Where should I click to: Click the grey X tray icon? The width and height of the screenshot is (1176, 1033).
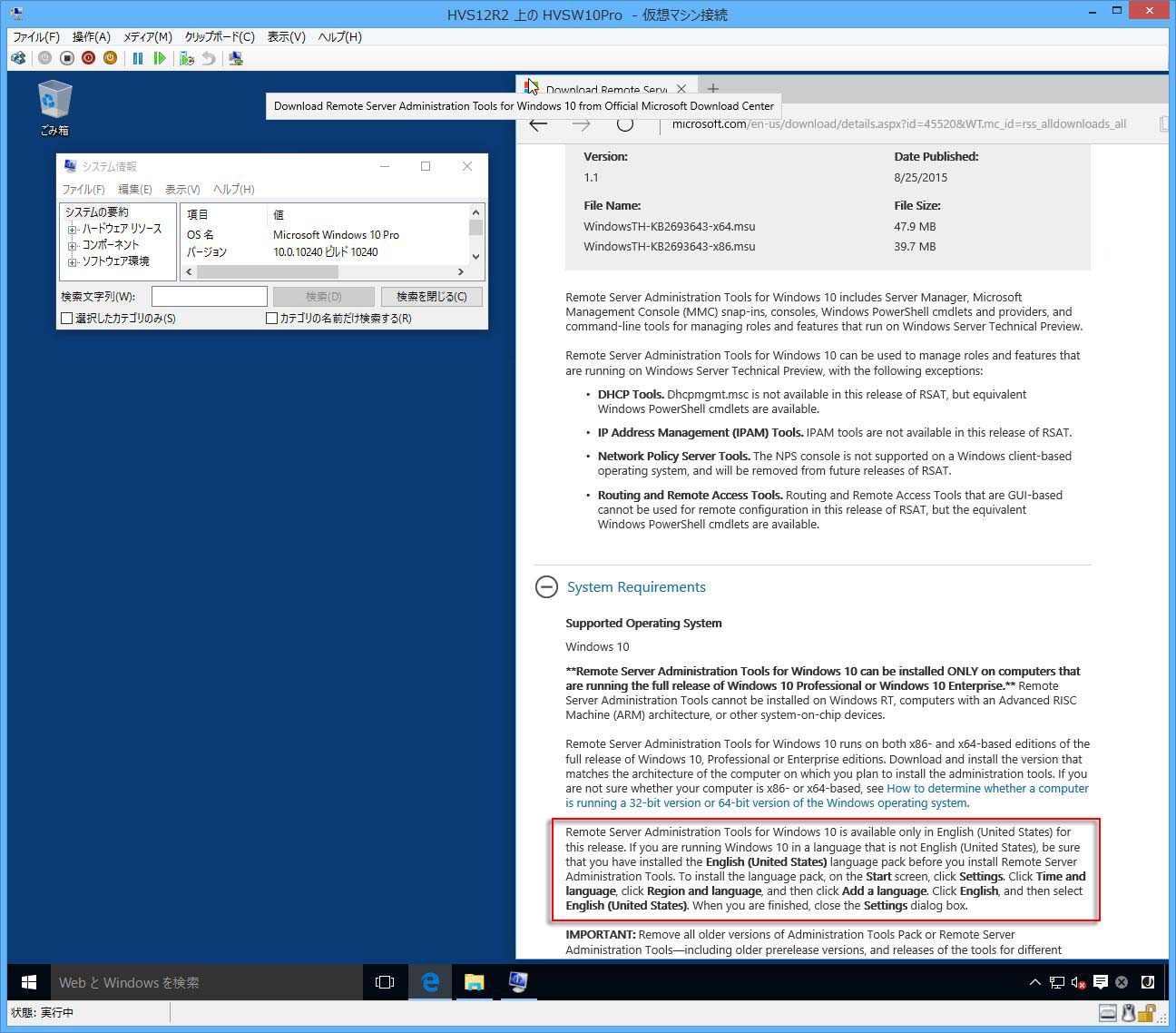point(1122,982)
